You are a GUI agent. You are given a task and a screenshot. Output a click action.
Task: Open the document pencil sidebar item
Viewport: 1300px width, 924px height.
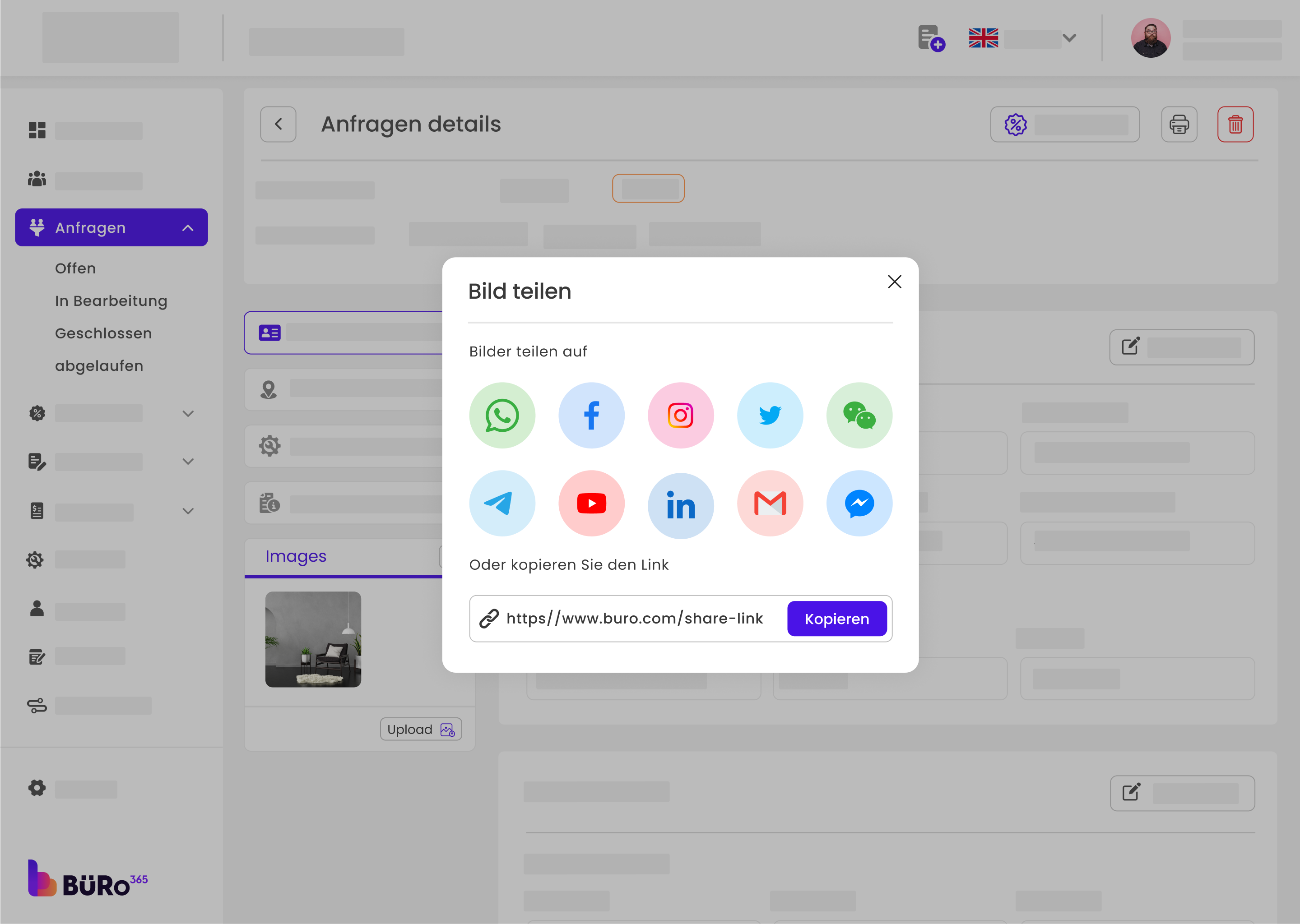click(37, 462)
